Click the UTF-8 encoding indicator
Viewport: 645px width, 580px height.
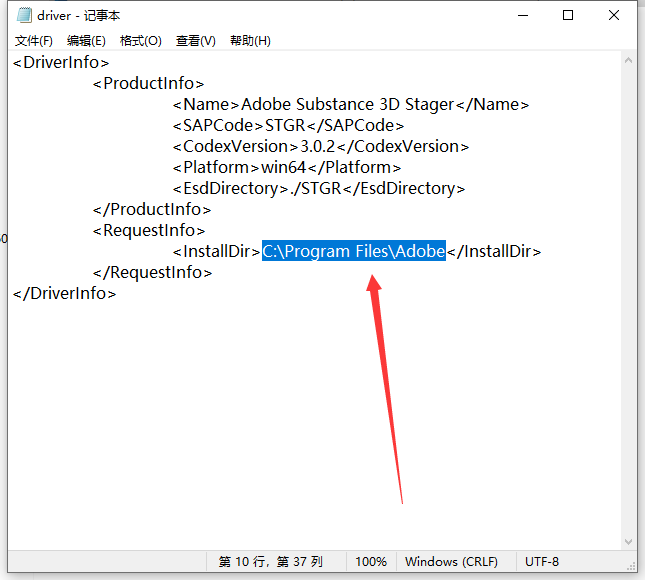coord(540,562)
